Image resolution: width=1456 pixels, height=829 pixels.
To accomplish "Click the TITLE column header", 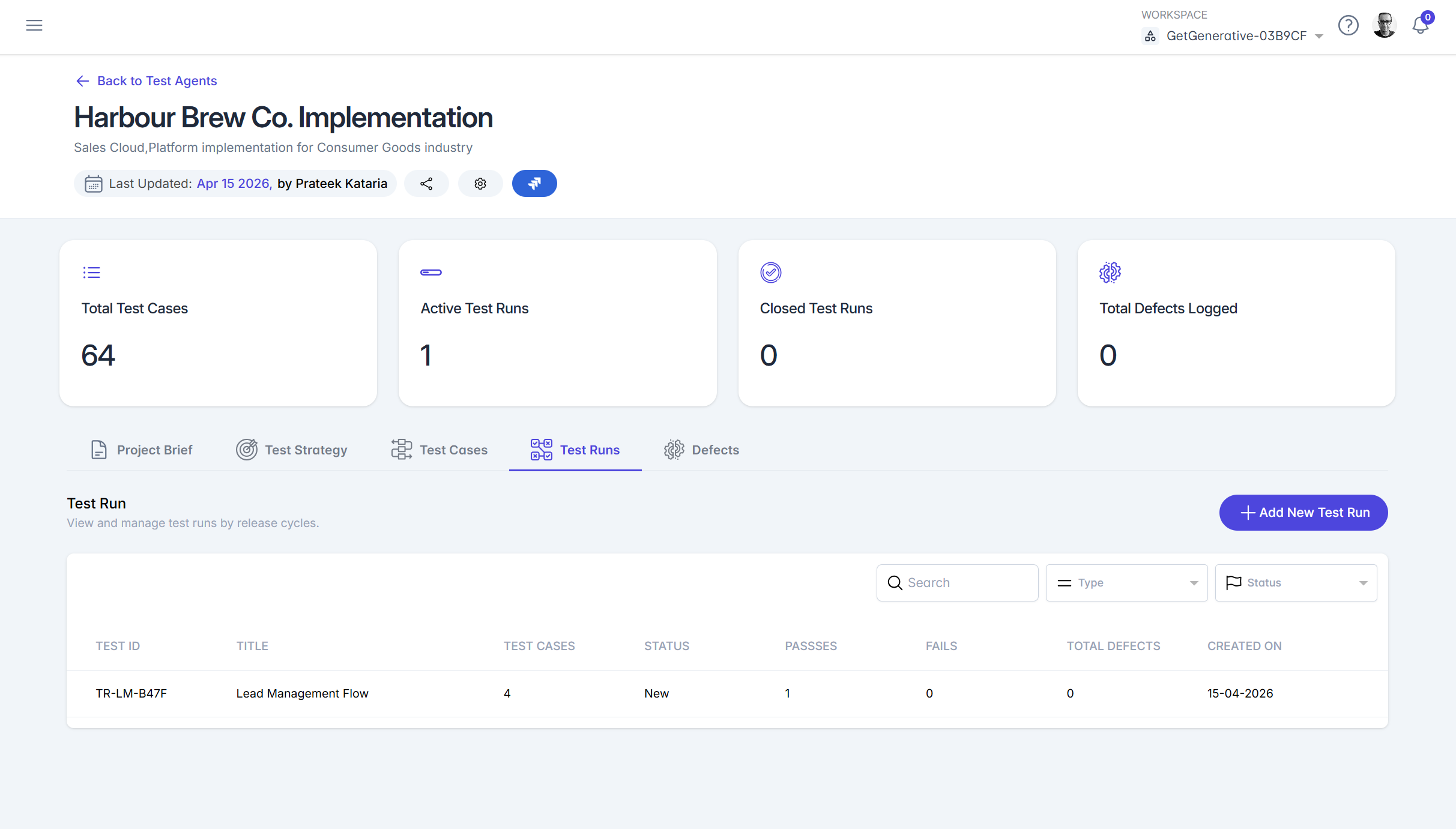I will [x=252, y=646].
